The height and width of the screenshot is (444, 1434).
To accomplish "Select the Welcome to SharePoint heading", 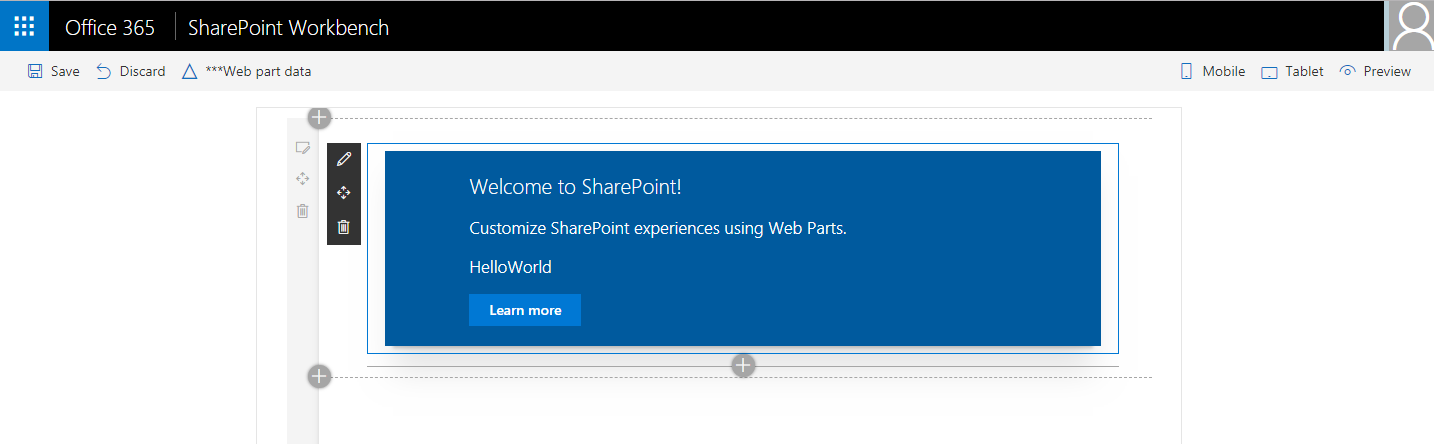I will click(575, 187).
